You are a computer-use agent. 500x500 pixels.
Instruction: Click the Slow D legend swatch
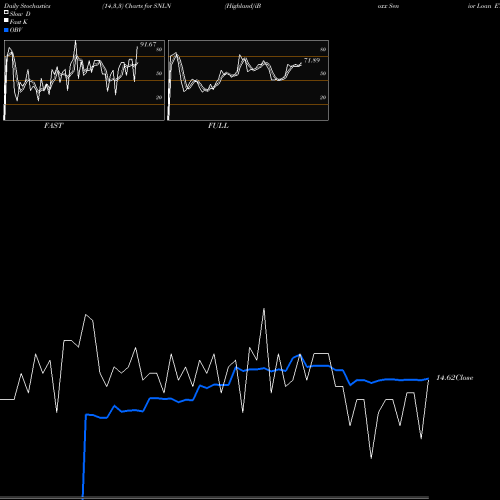6,13
